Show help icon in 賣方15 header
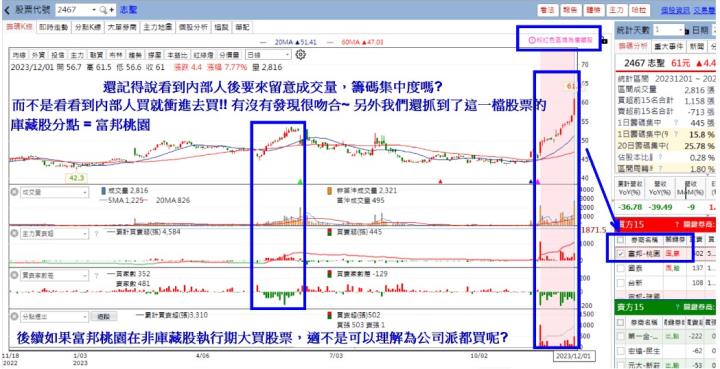 click(676, 306)
